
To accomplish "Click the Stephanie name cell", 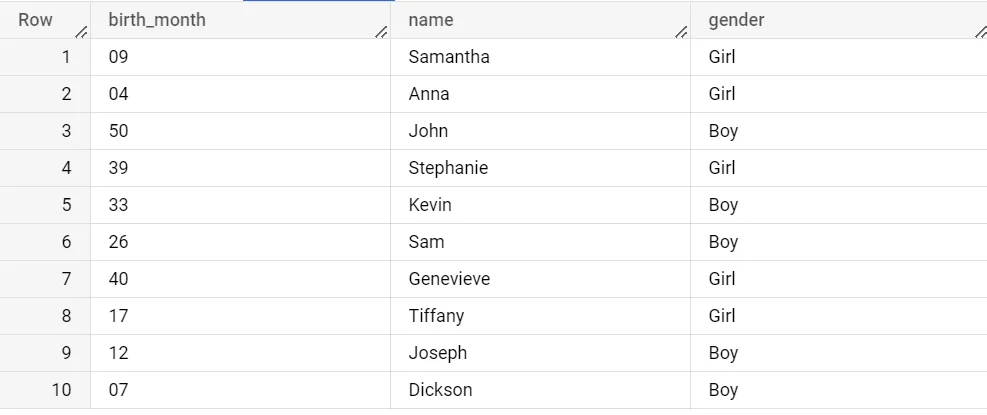I will pos(448,168).
